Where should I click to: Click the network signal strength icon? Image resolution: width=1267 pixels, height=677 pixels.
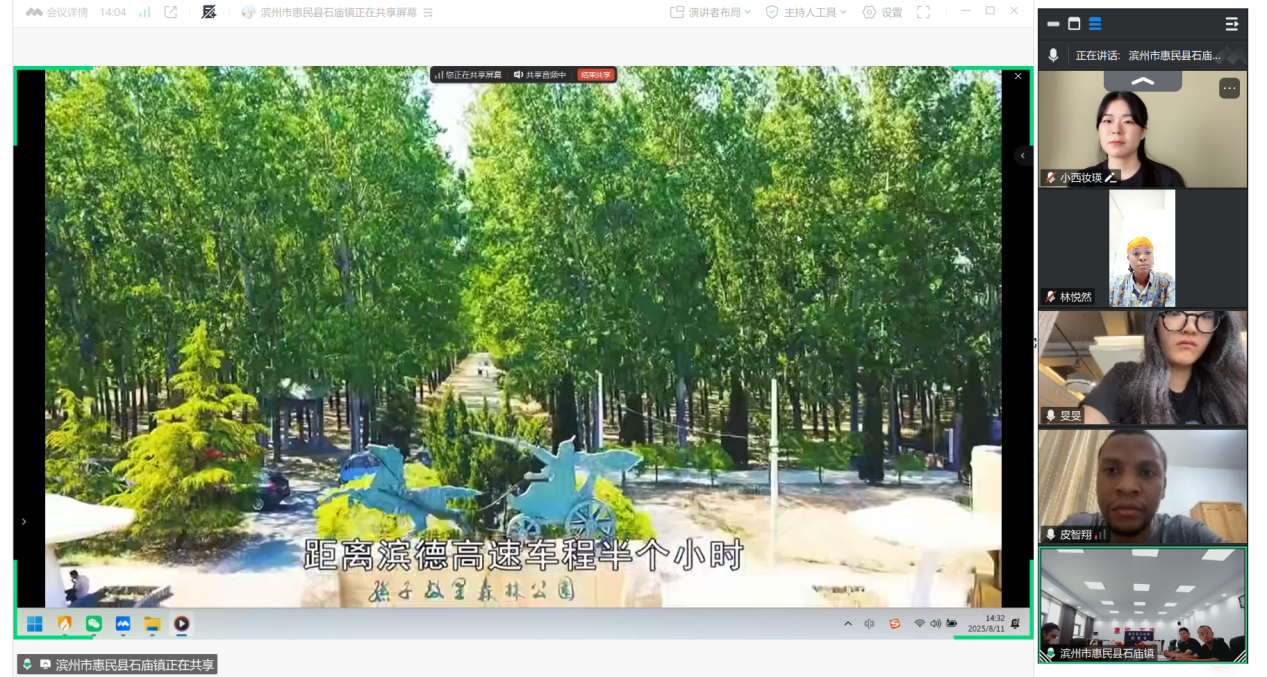[145, 12]
